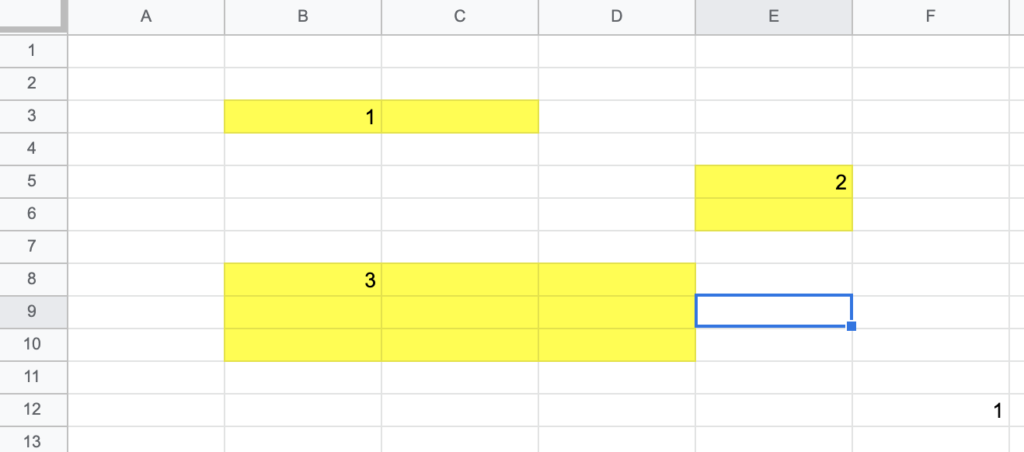
Task: Select row 6 header
Action: (33, 214)
